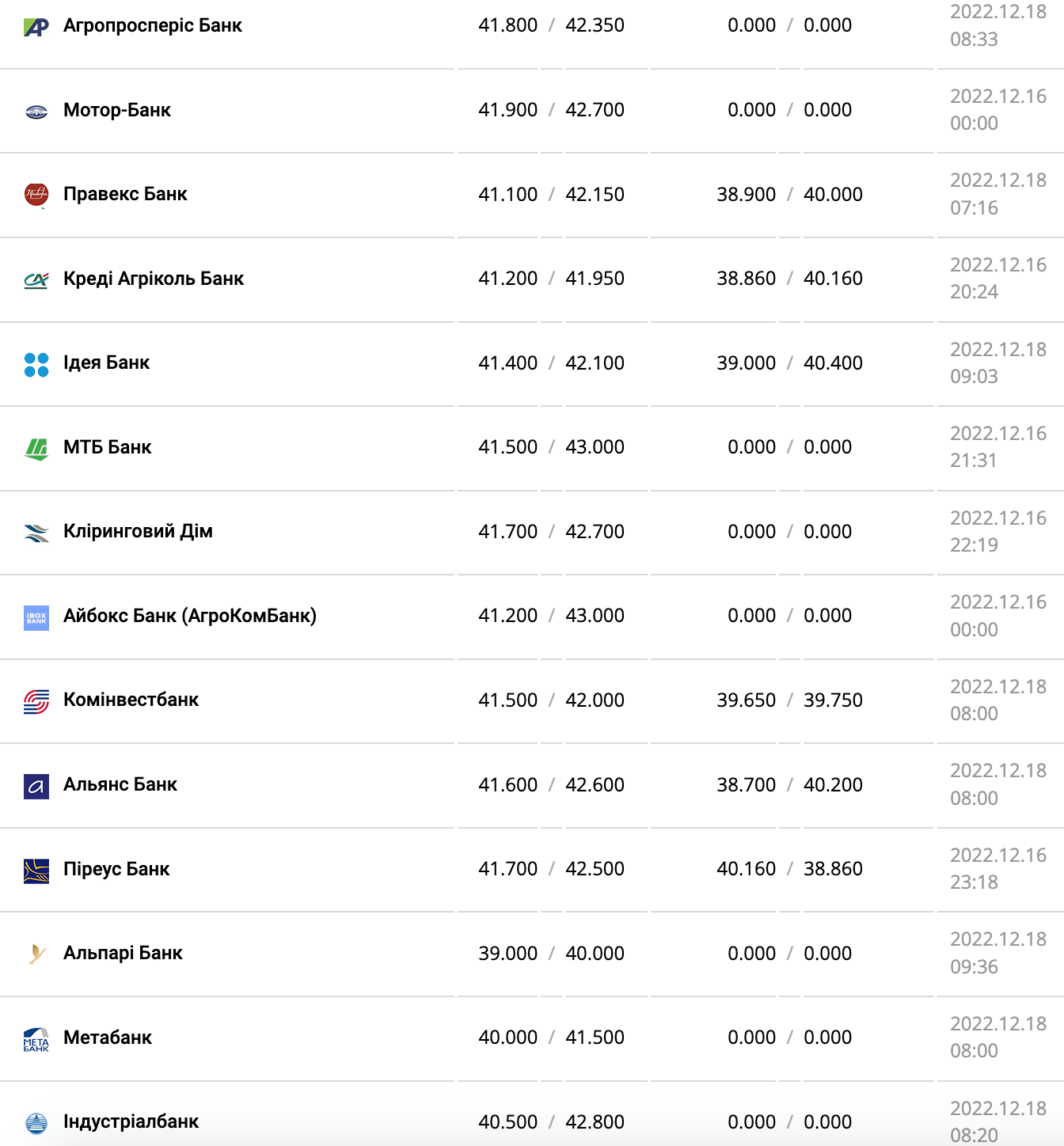
Task: Click Комінвестбанк rate 39.650
Action: coord(747,700)
